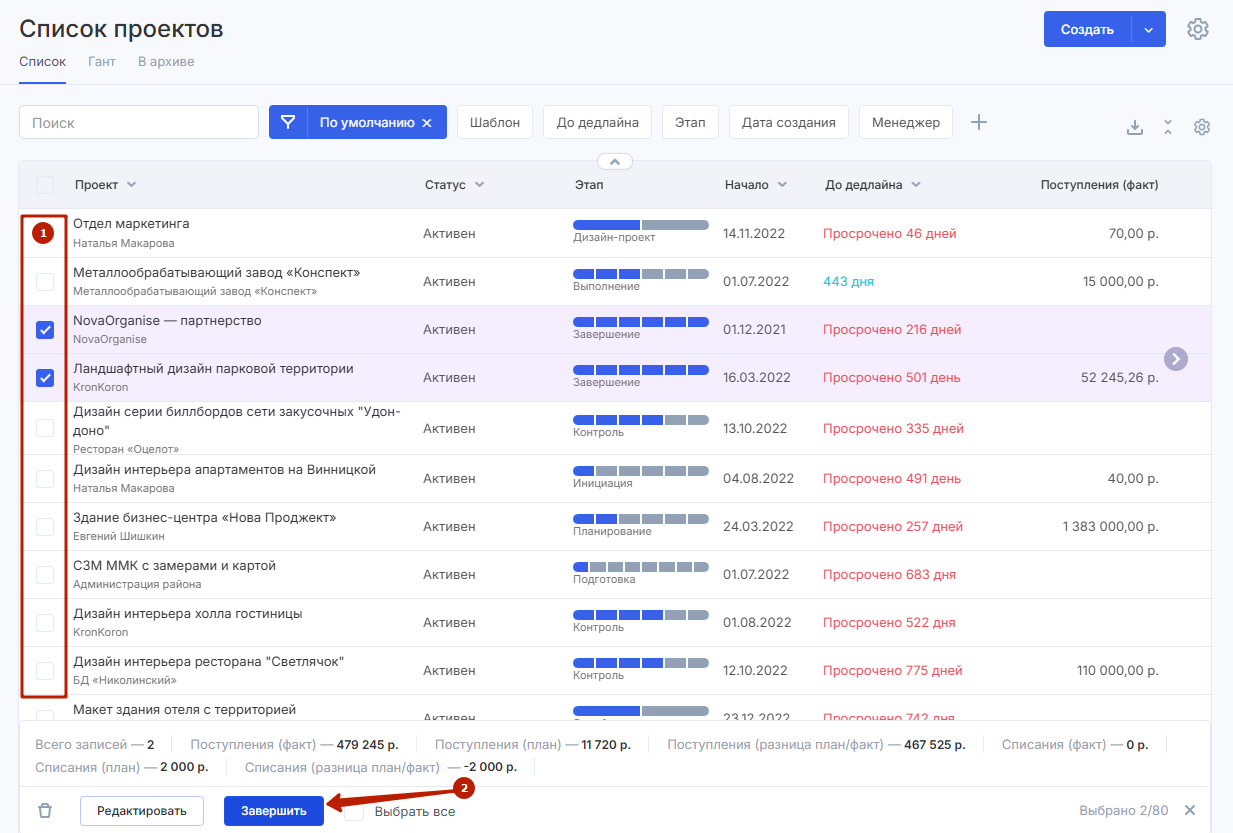Remove the По умолчанию filter with X
The height and width of the screenshot is (833, 1233).
click(x=427, y=123)
